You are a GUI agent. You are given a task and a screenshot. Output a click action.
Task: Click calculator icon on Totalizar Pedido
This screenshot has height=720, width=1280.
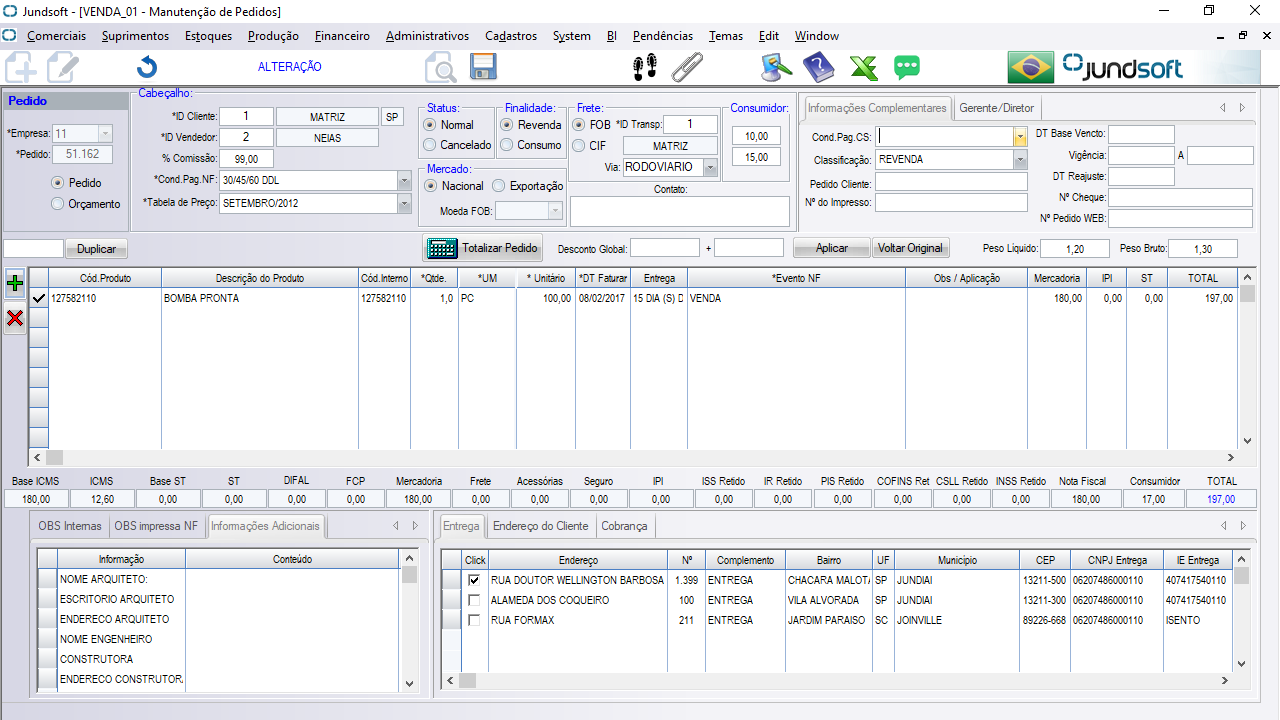click(441, 248)
